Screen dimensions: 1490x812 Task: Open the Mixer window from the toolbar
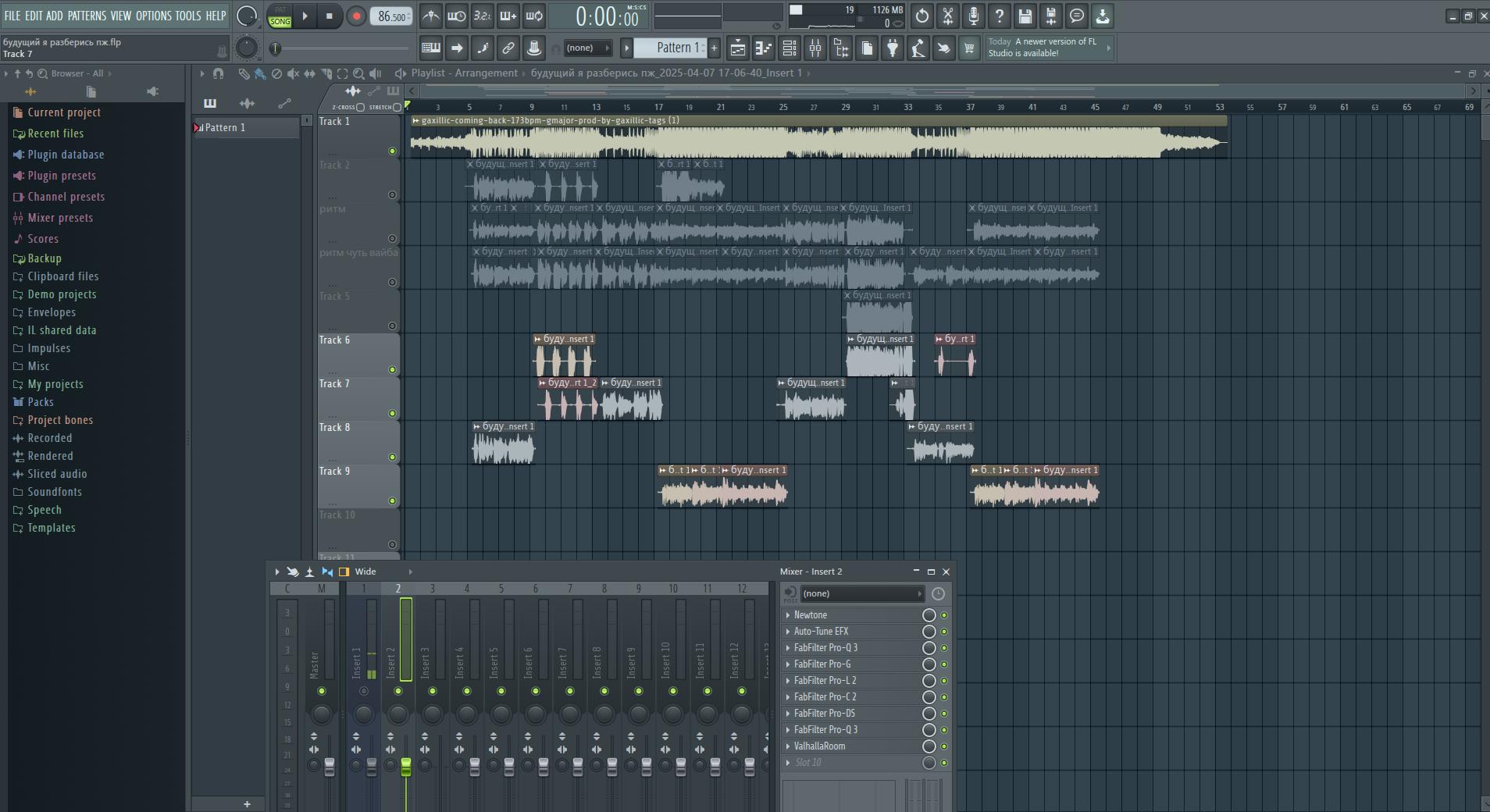click(x=815, y=48)
